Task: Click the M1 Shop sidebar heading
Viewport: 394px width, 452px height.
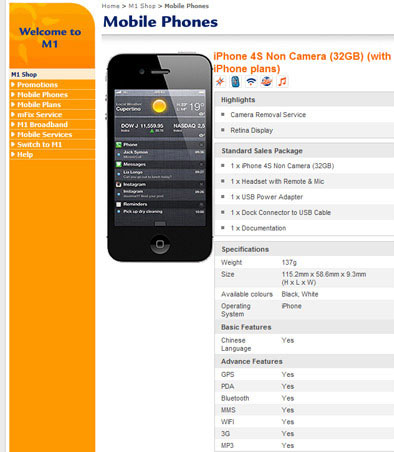Action: click(24, 74)
